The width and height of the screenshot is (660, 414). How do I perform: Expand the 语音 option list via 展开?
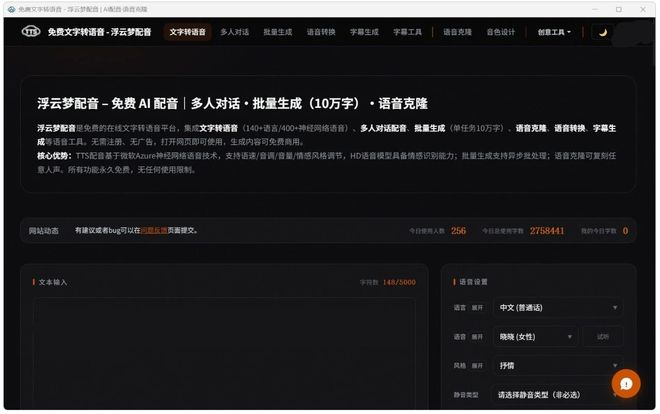tap(477, 337)
